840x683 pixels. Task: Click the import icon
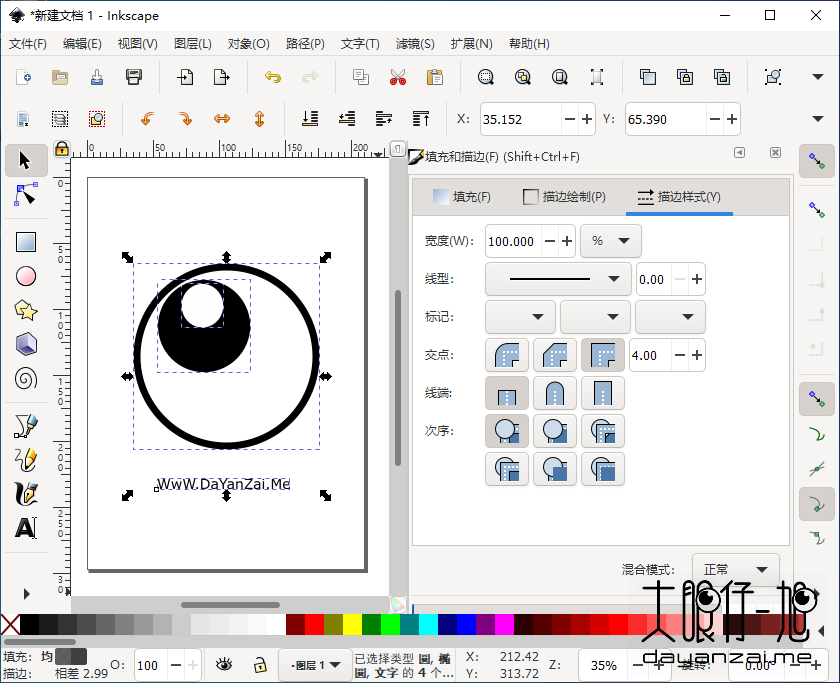[x=185, y=77]
